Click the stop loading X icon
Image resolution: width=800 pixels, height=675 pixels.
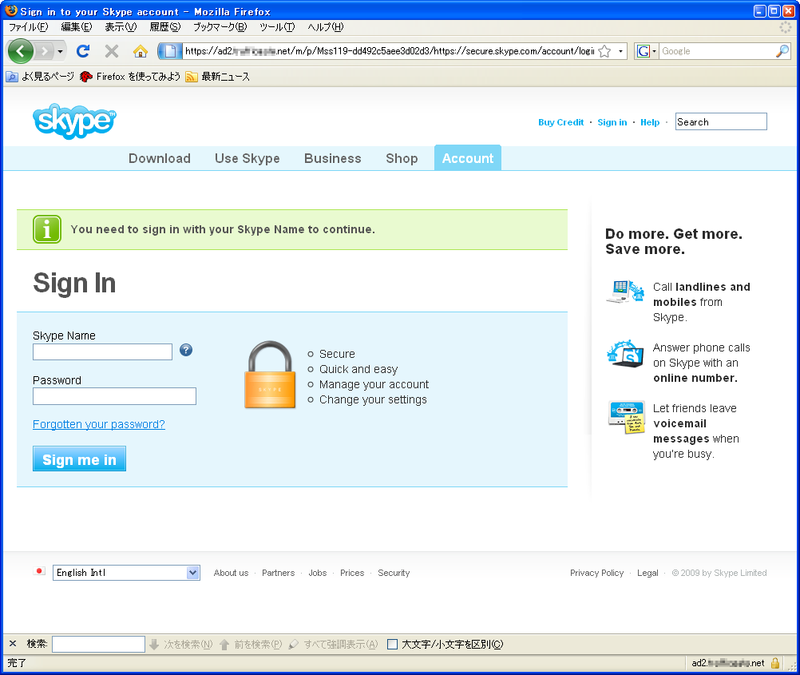pyautogui.click(x=112, y=51)
